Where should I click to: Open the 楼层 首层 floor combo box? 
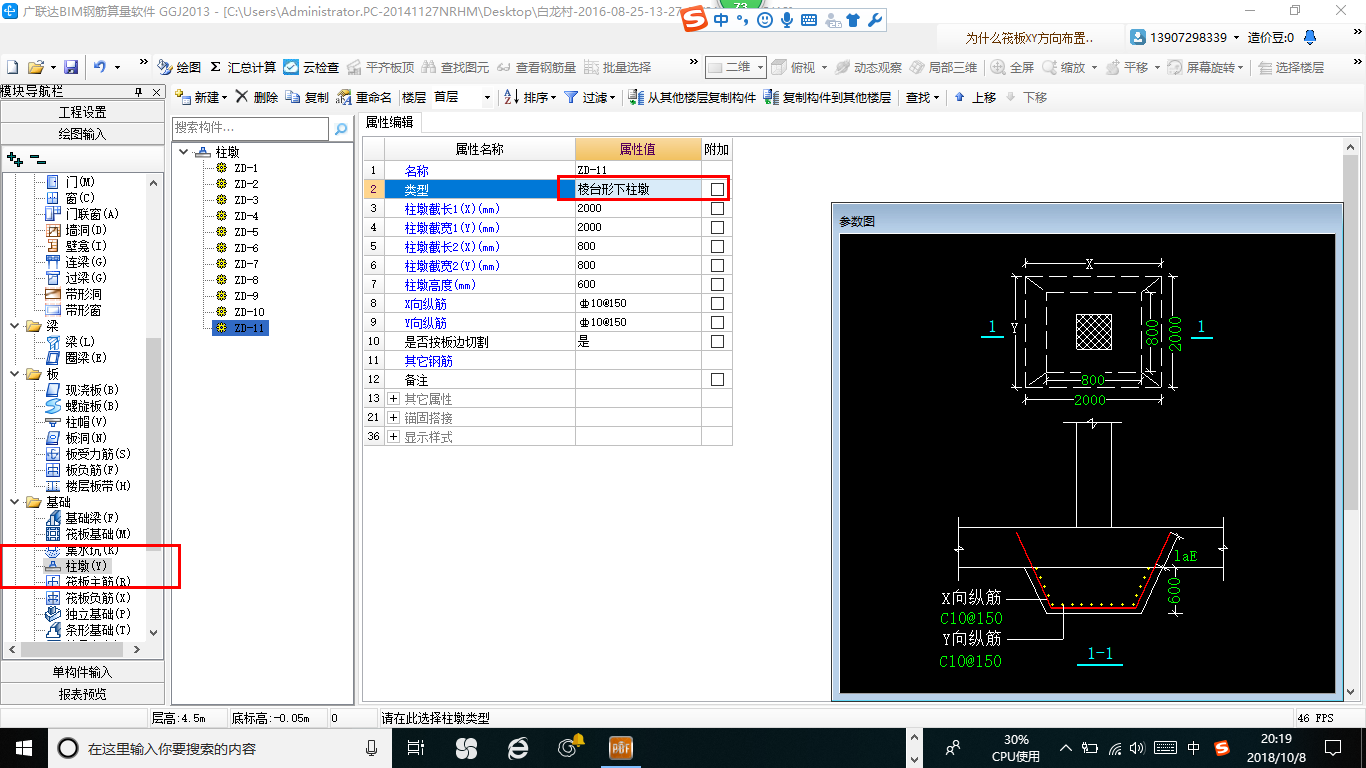pyautogui.click(x=462, y=97)
